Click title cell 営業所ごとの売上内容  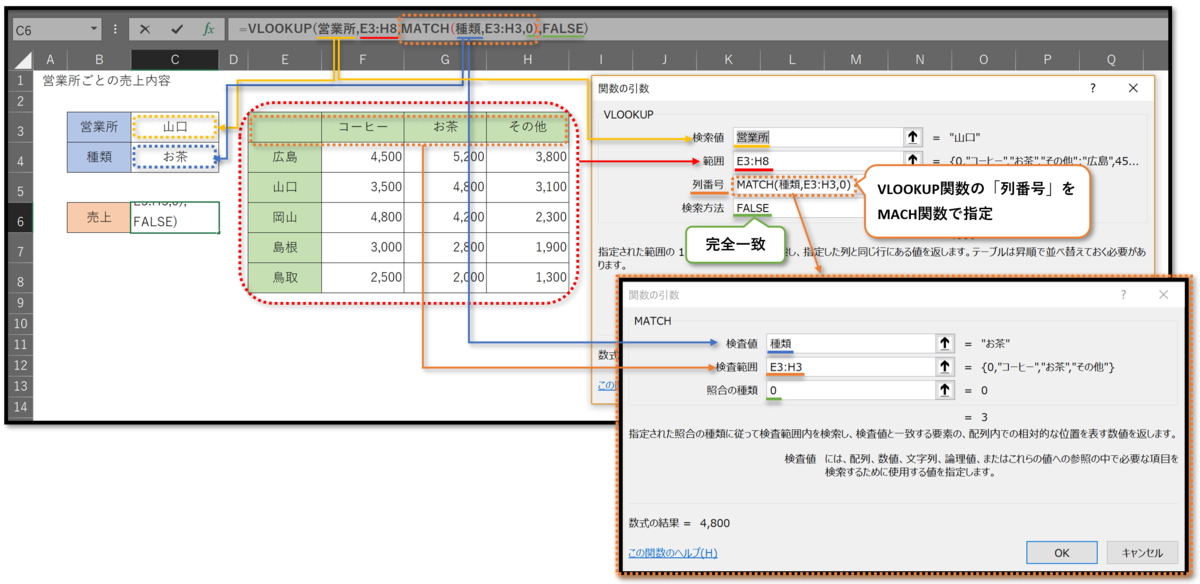coord(107,80)
